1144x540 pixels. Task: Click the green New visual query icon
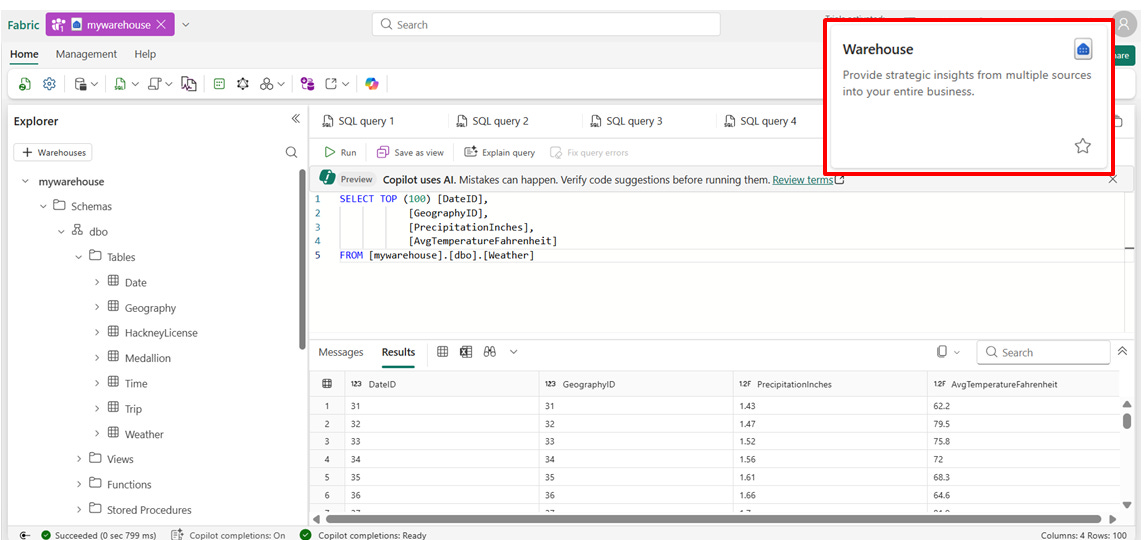click(x=219, y=84)
